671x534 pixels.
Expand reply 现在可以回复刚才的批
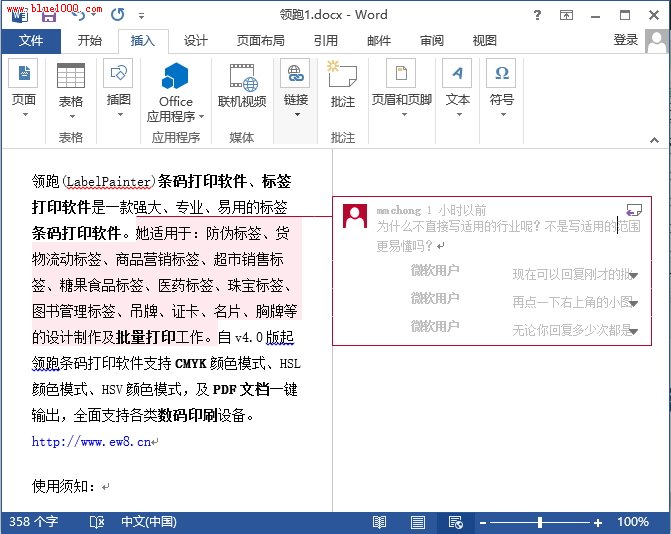click(x=634, y=276)
